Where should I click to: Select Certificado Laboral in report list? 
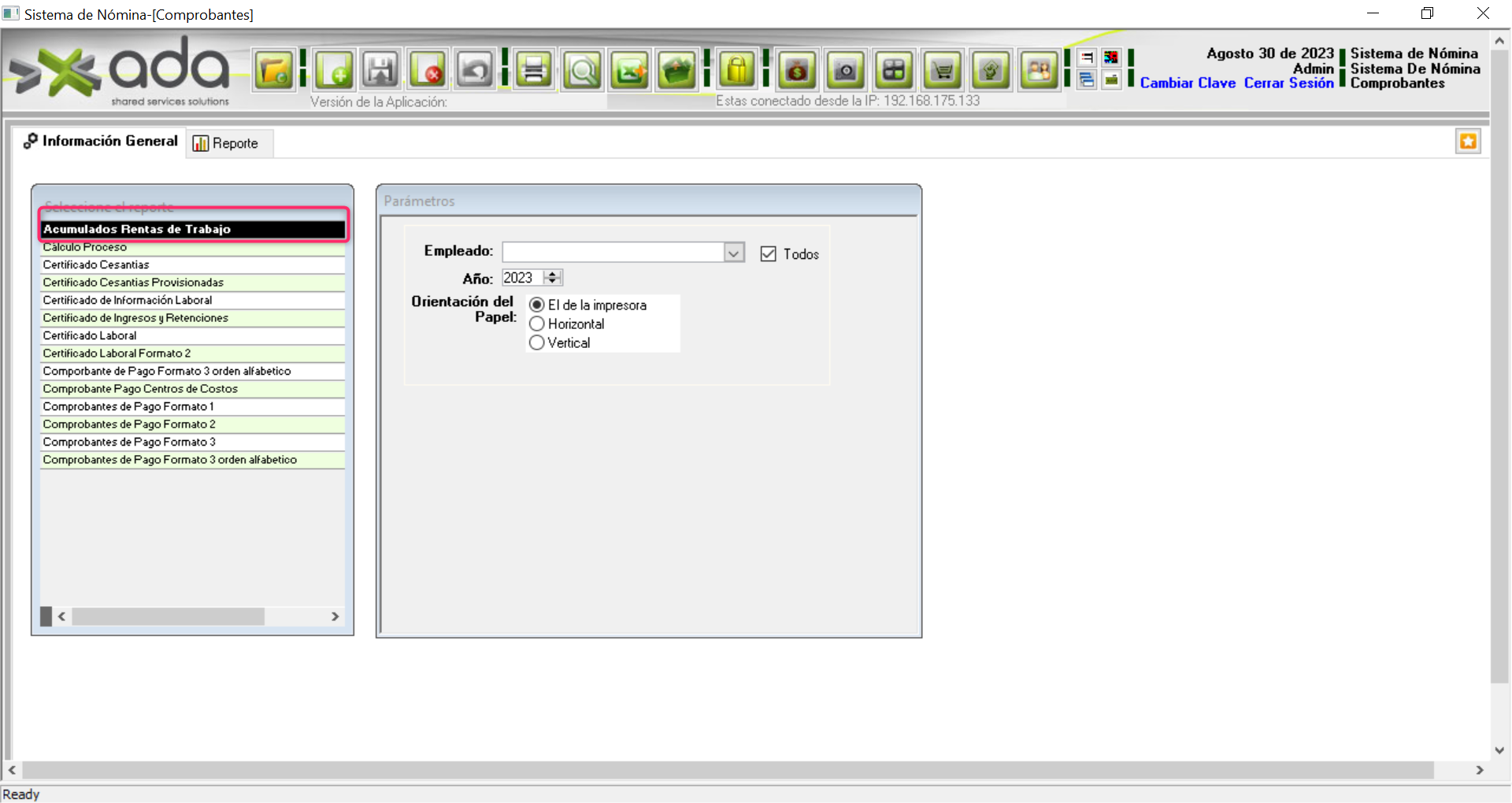pyautogui.click(x=90, y=336)
